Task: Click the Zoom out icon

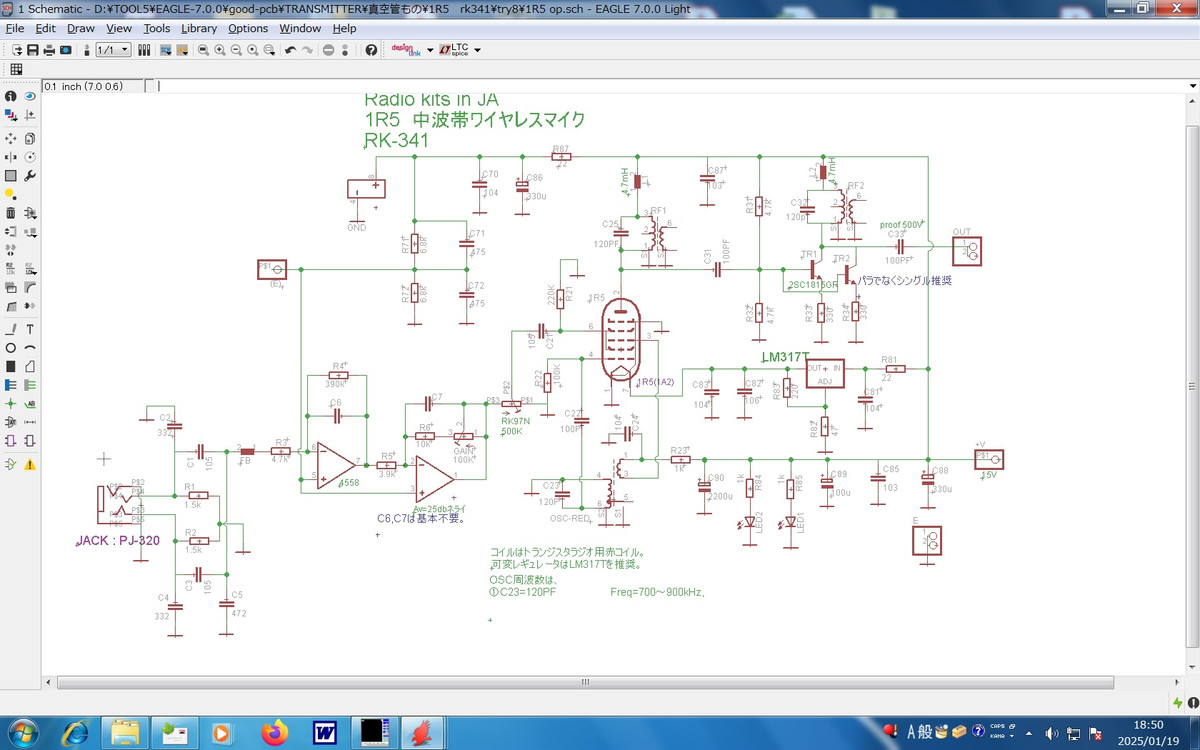Action: click(236, 50)
